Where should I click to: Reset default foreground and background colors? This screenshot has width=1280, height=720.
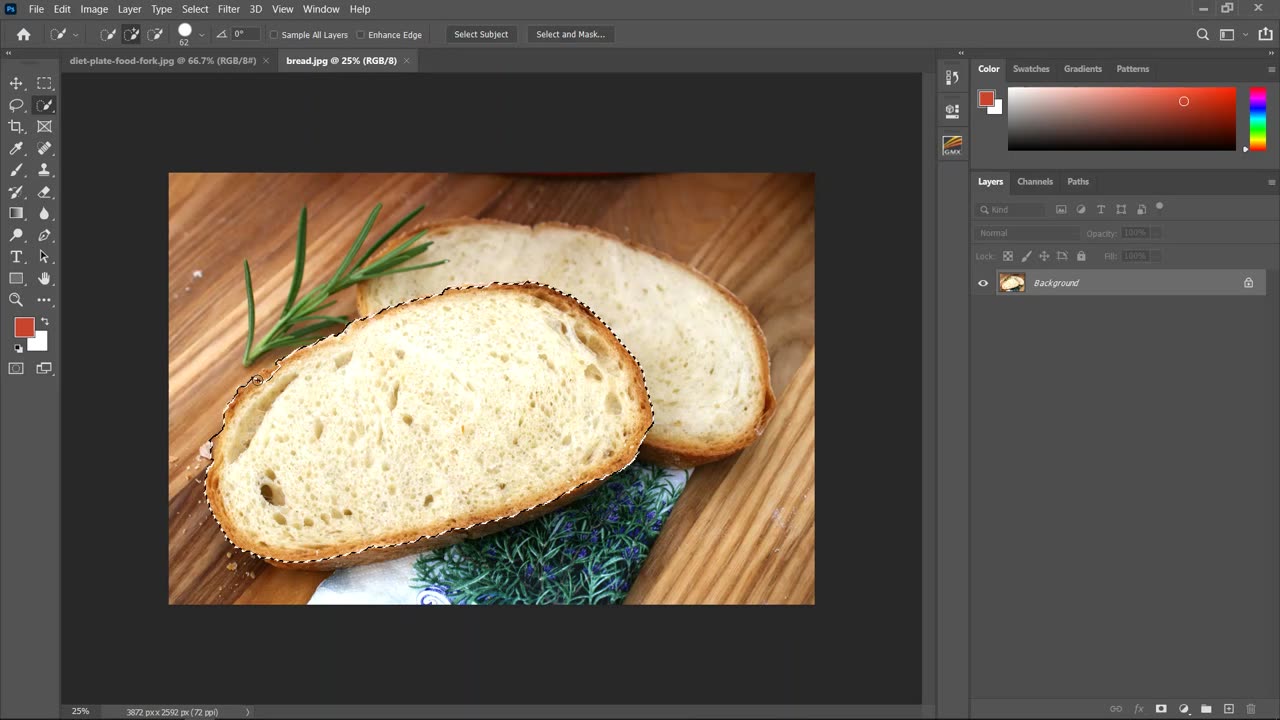coord(18,348)
